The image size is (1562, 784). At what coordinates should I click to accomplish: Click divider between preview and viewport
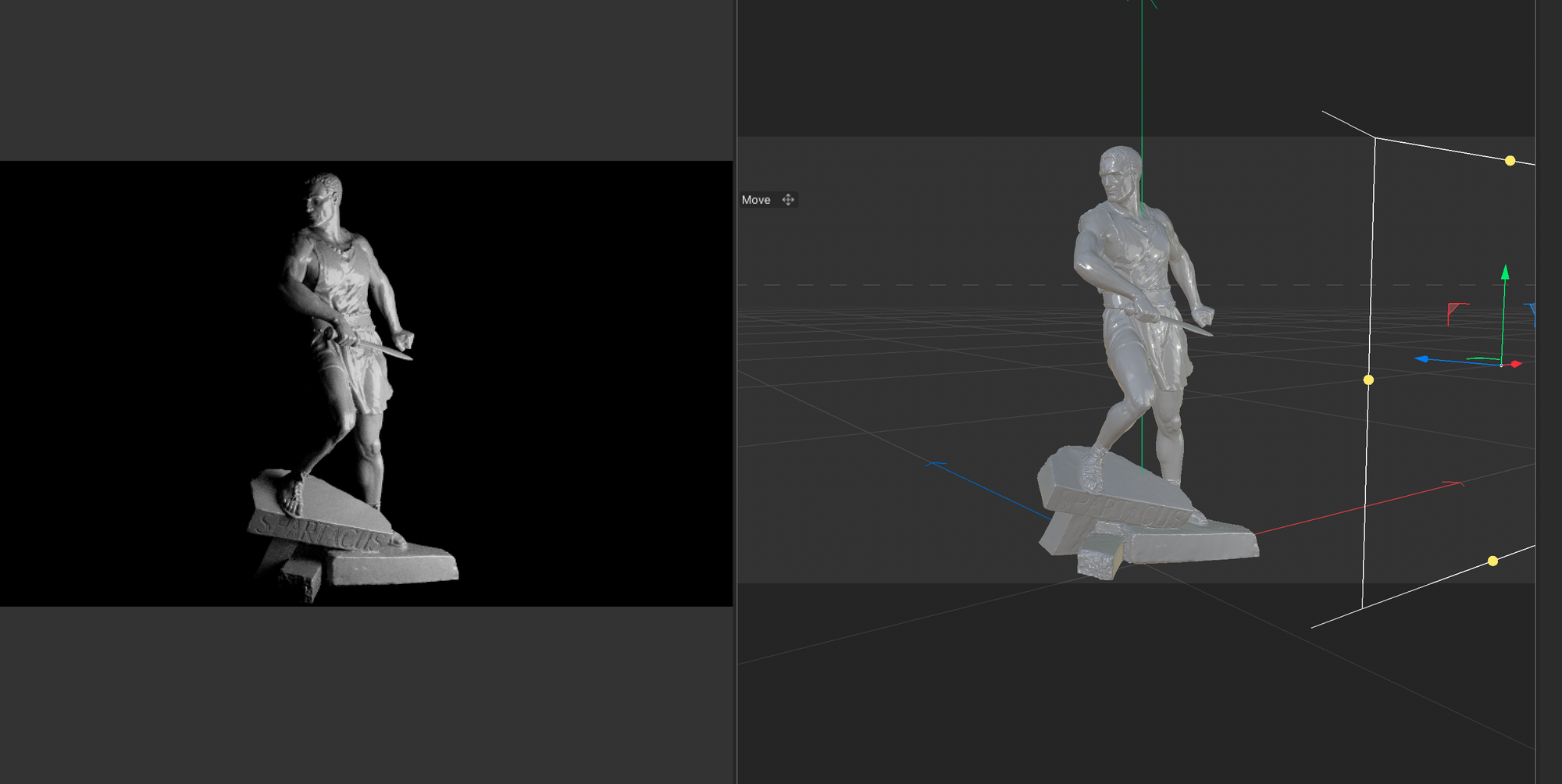(736, 390)
